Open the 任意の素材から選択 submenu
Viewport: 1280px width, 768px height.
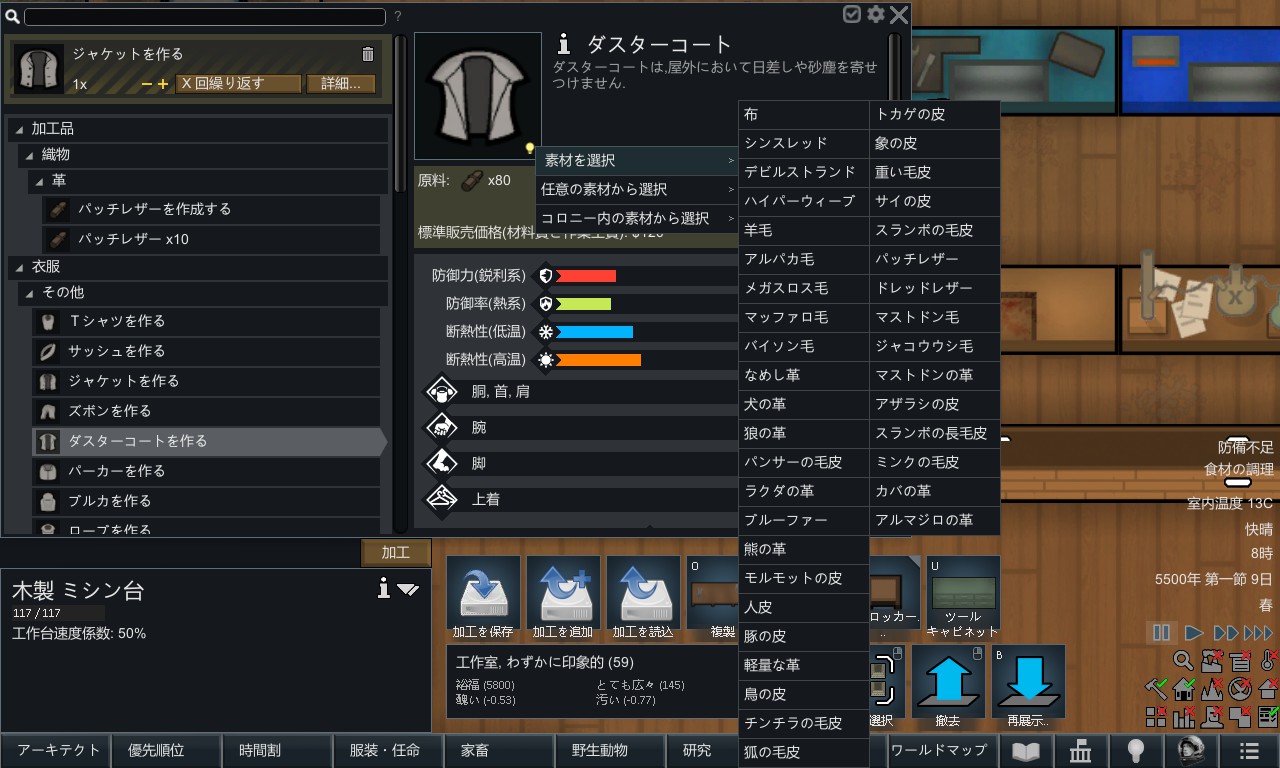point(636,189)
